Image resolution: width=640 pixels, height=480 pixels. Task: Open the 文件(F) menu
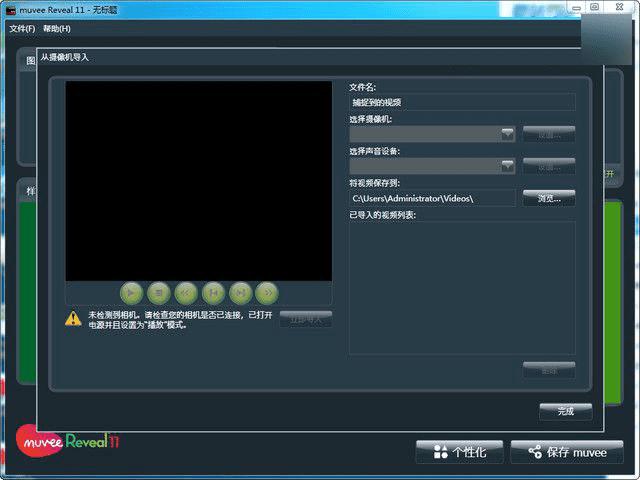tap(22, 29)
